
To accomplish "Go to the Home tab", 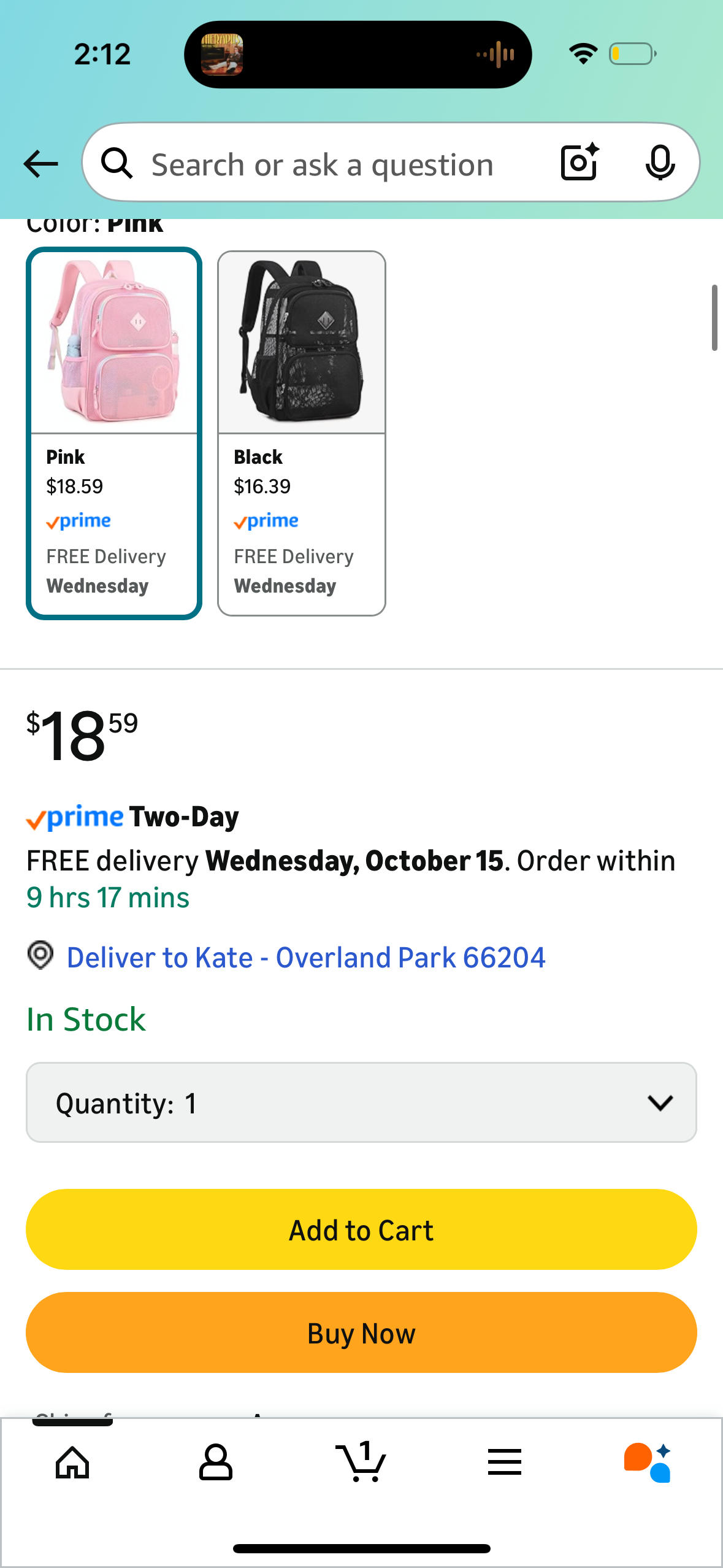I will (72, 1462).
